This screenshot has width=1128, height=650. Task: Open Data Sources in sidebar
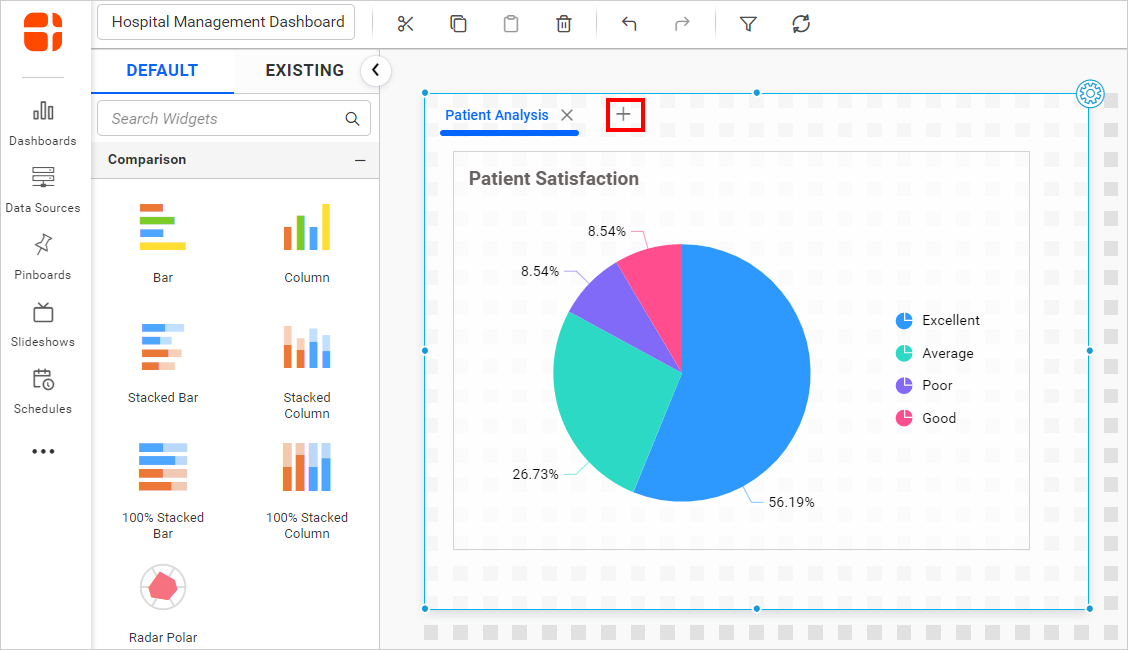(x=43, y=190)
